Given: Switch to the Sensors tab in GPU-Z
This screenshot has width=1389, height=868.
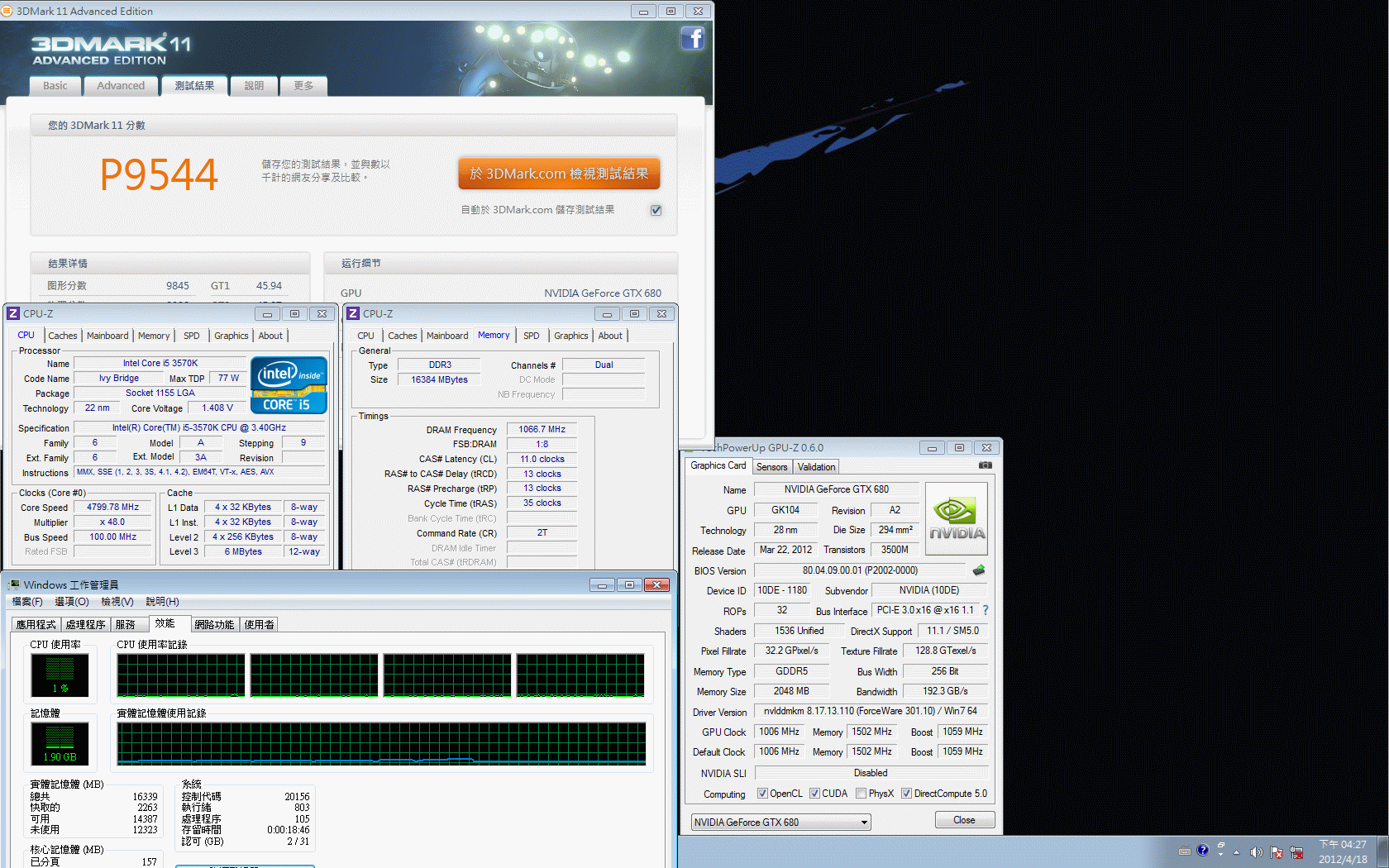Looking at the screenshot, I should click(x=772, y=467).
